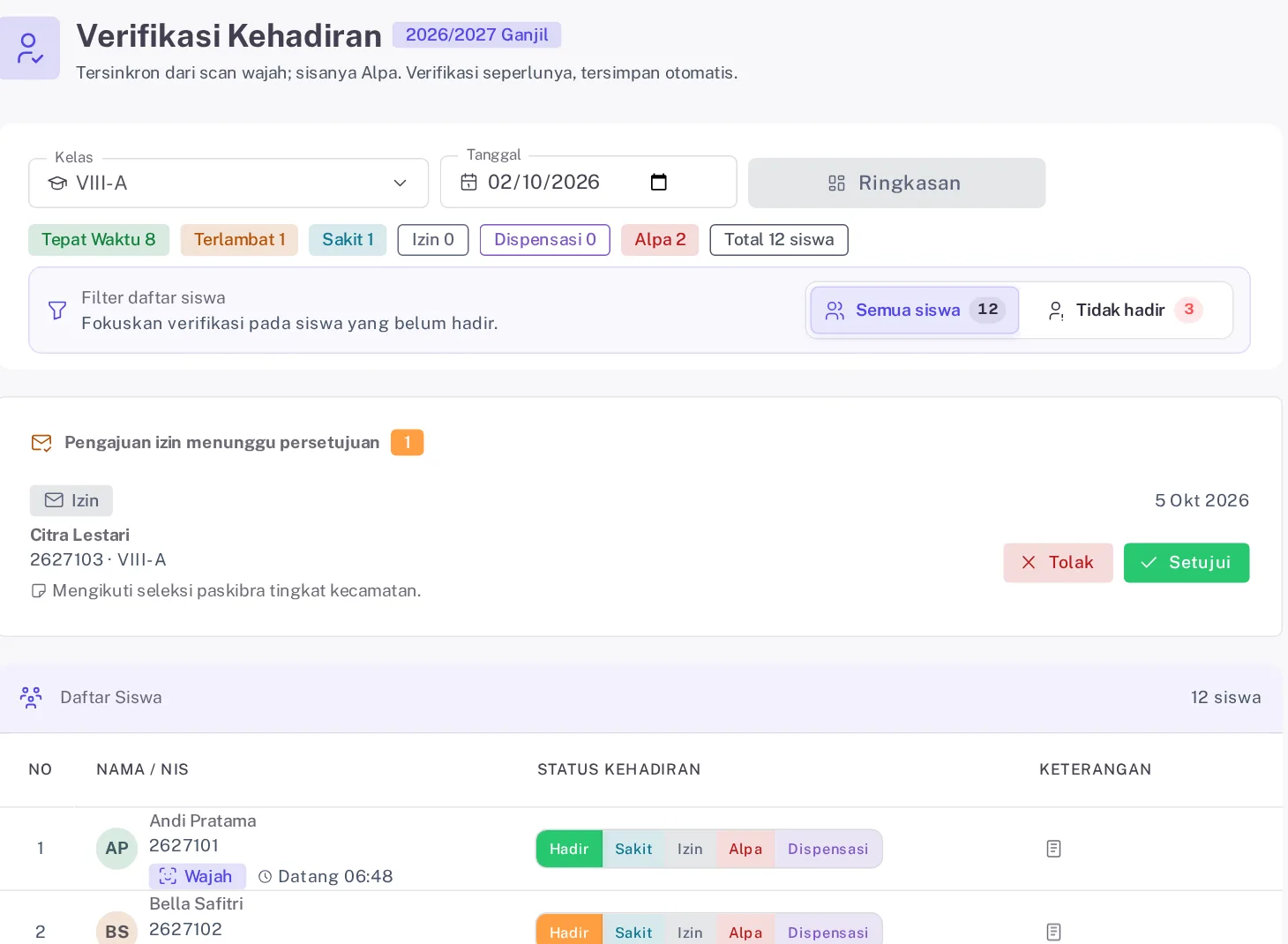1288x944 pixels.
Task: Click the Tanggal date input field
Action: point(588,183)
